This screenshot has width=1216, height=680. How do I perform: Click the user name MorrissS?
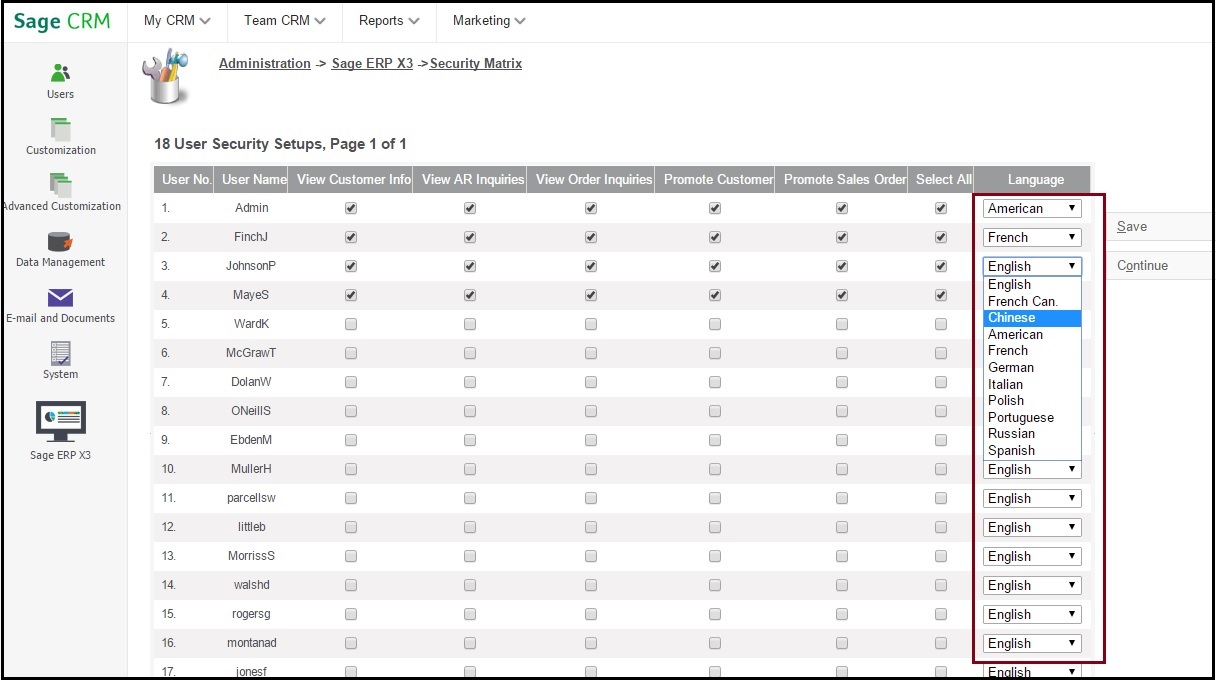[251, 556]
